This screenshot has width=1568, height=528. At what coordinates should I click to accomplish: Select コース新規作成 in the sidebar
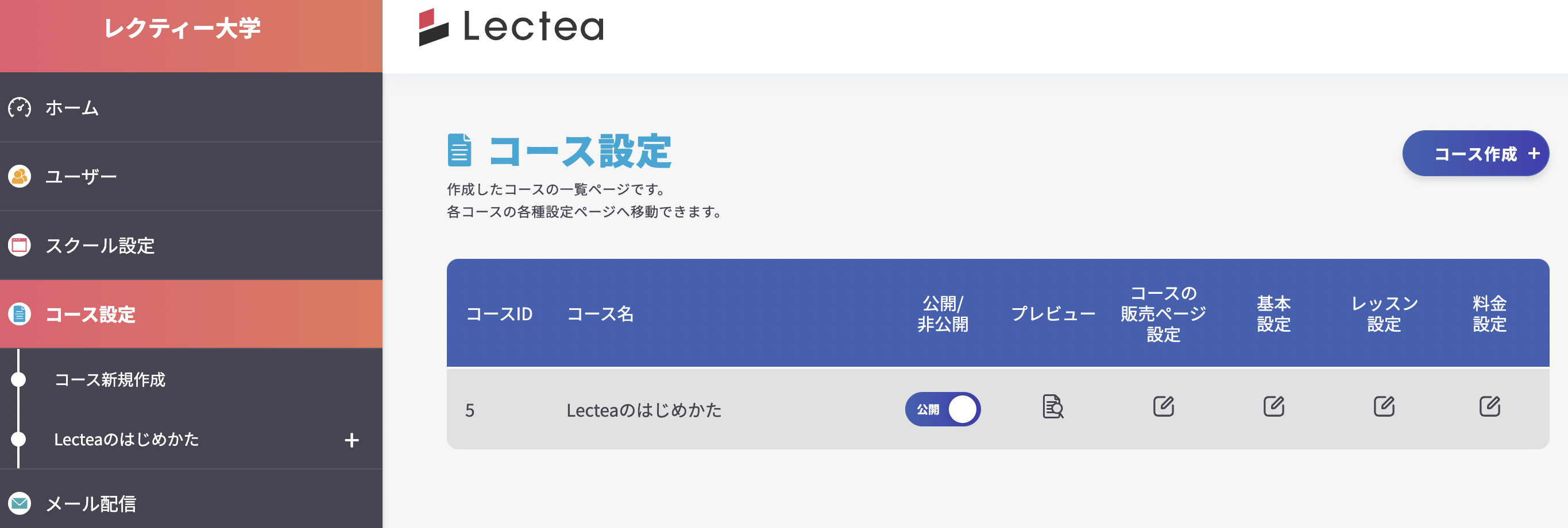pos(110,380)
